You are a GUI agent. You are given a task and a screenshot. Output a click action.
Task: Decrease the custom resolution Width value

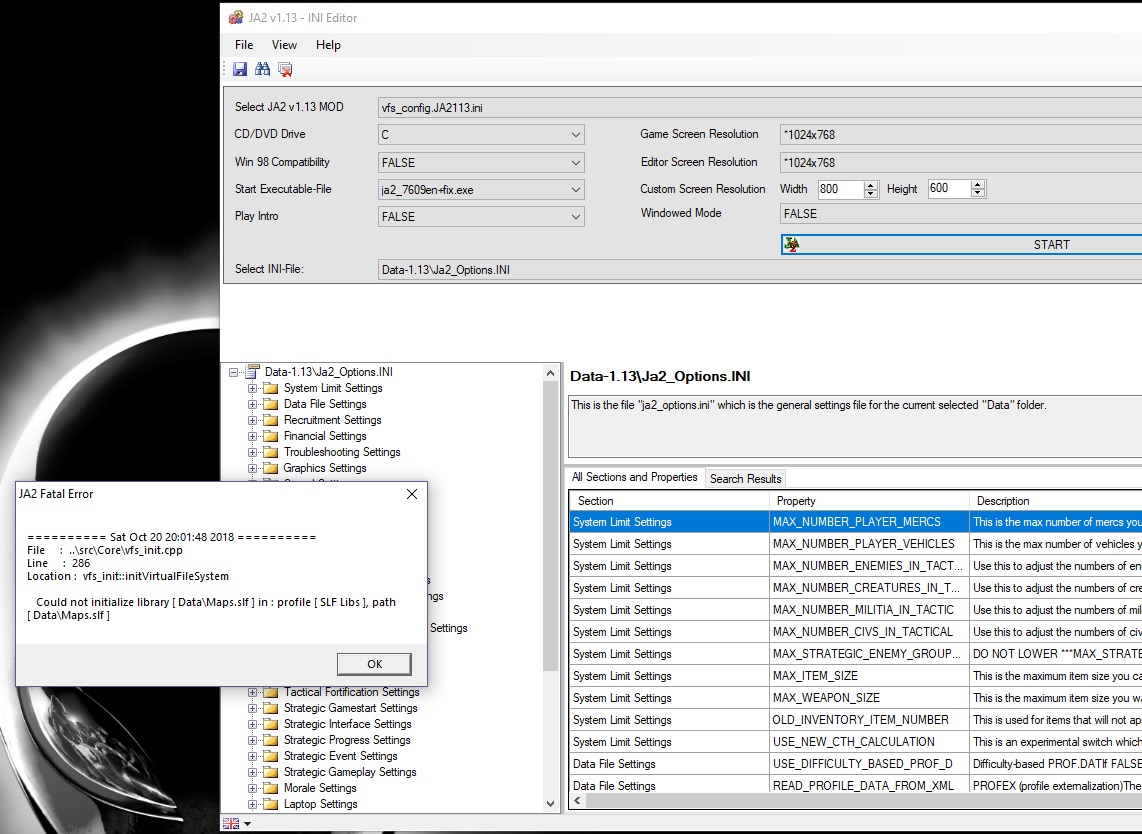(870, 194)
